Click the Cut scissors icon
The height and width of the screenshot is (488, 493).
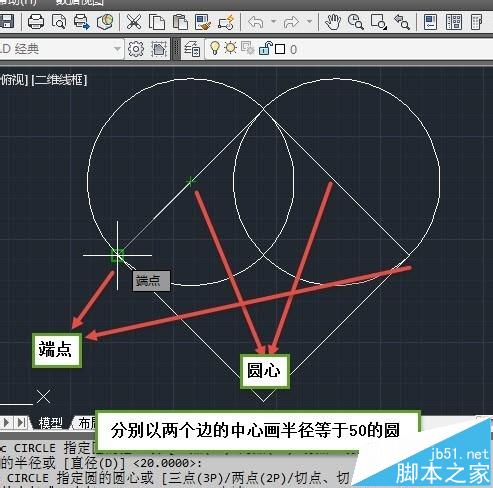click(134, 22)
